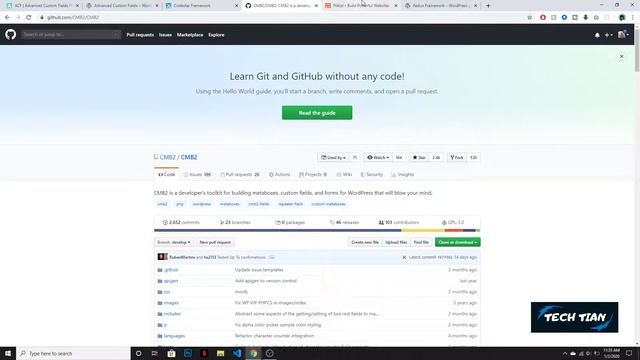View the 46 releases
The image size is (640, 360).
344,222
